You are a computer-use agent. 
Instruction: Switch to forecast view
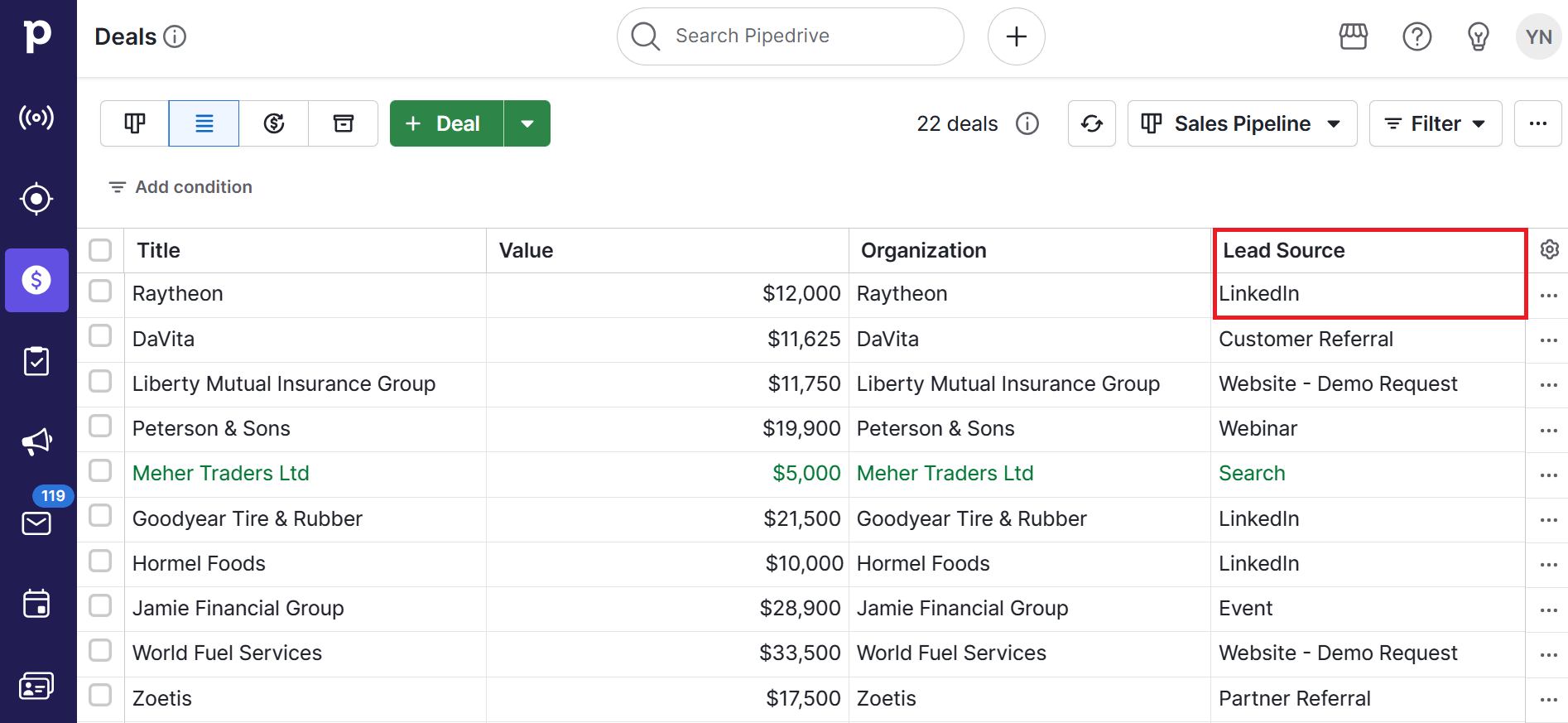274,123
